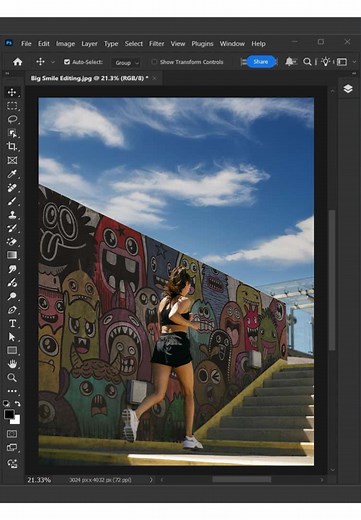Open the View menu
Viewport: 361px width, 520px height.
tap(178, 44)
